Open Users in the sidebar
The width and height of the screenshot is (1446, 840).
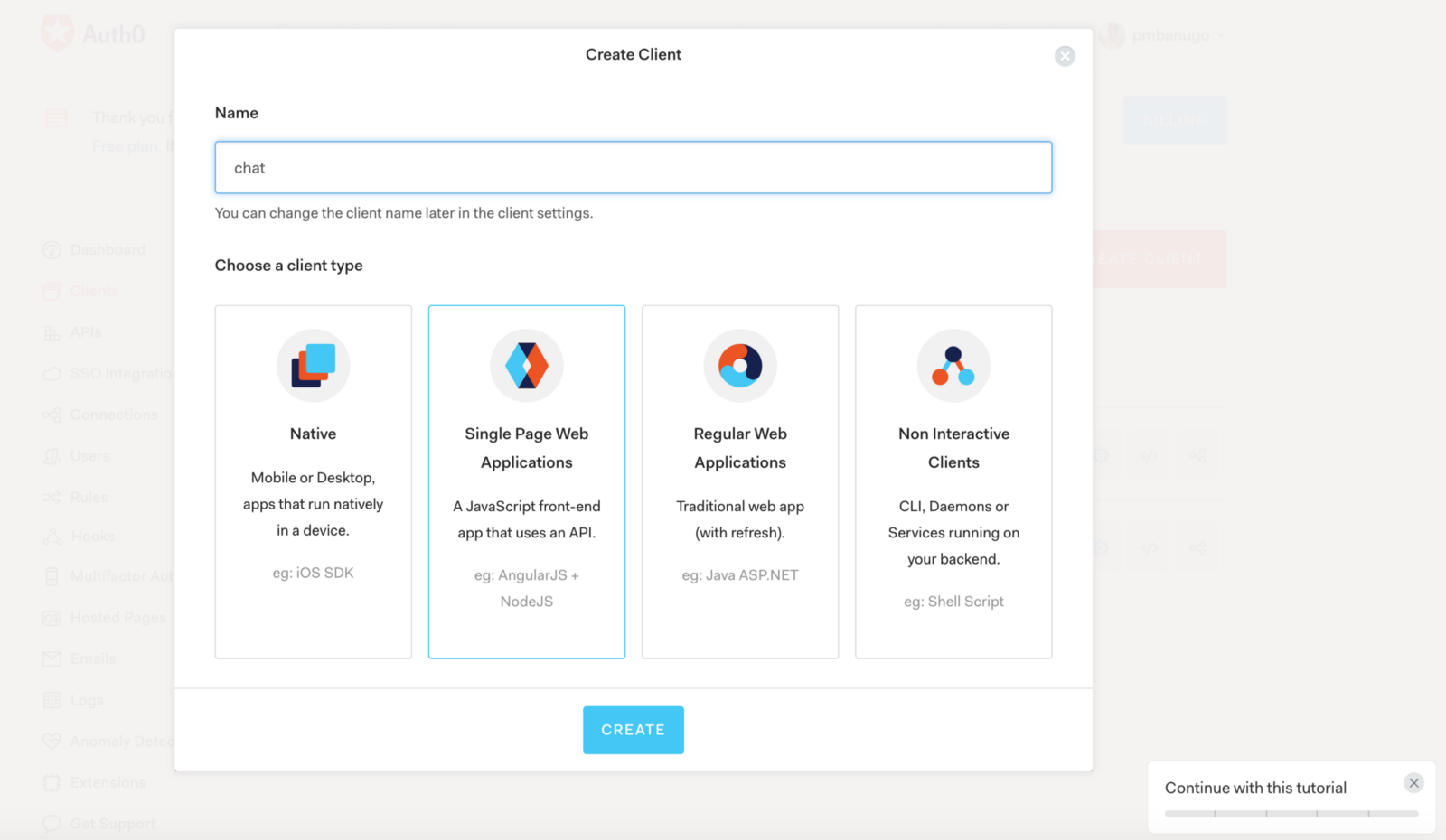(x=89, y=456)
